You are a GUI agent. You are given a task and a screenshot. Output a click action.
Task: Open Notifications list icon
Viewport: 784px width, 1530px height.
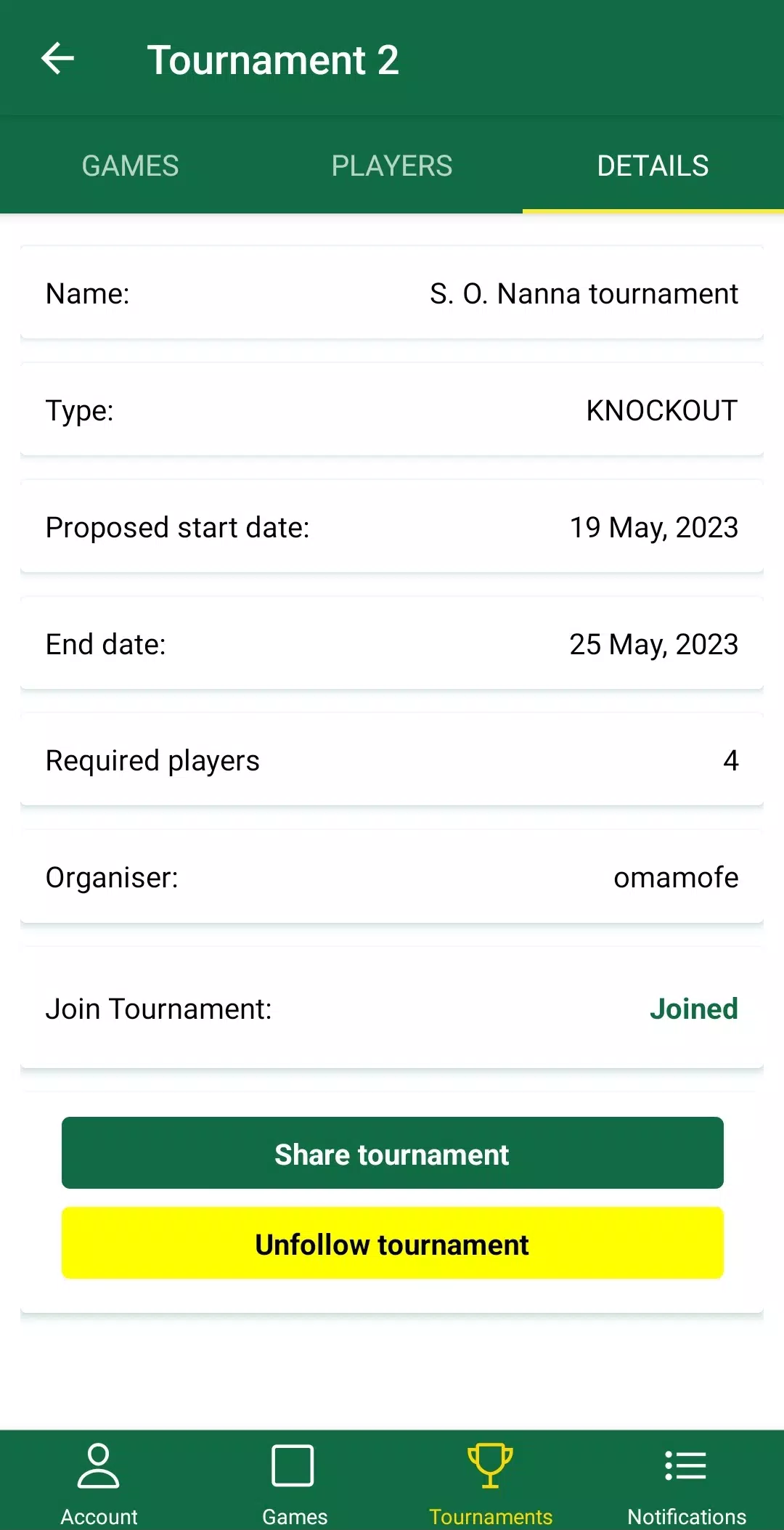pyautogui.click(x=686, y=1465)
